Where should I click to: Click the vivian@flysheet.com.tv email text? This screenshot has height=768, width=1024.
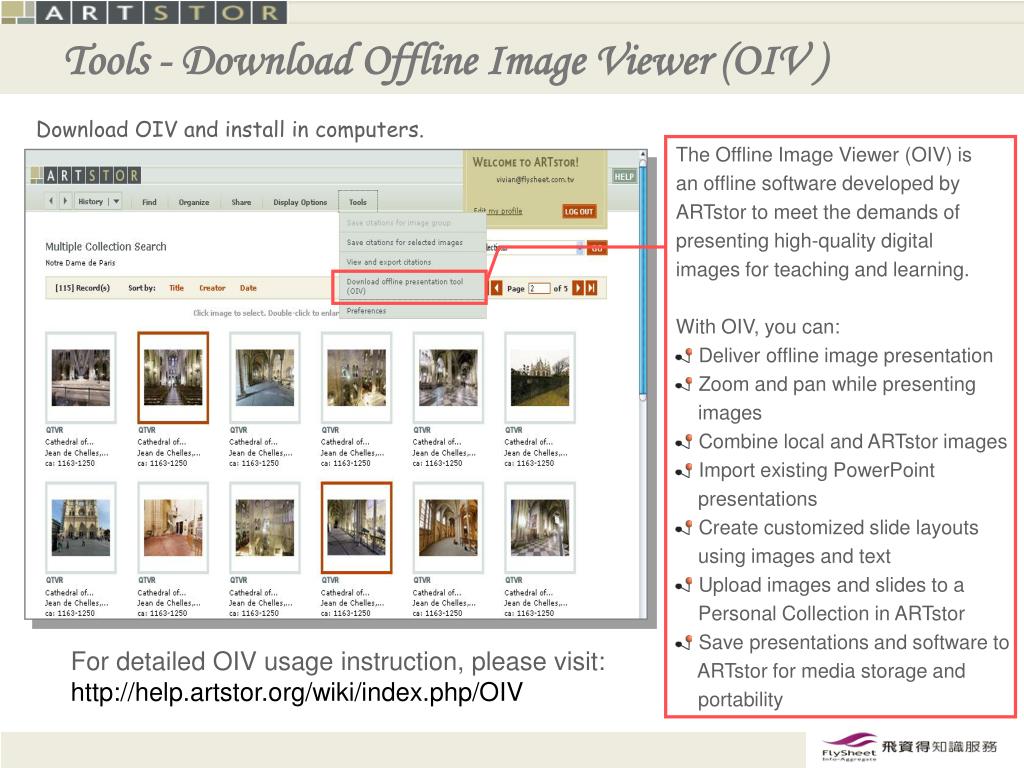click(x=535, y=180)
